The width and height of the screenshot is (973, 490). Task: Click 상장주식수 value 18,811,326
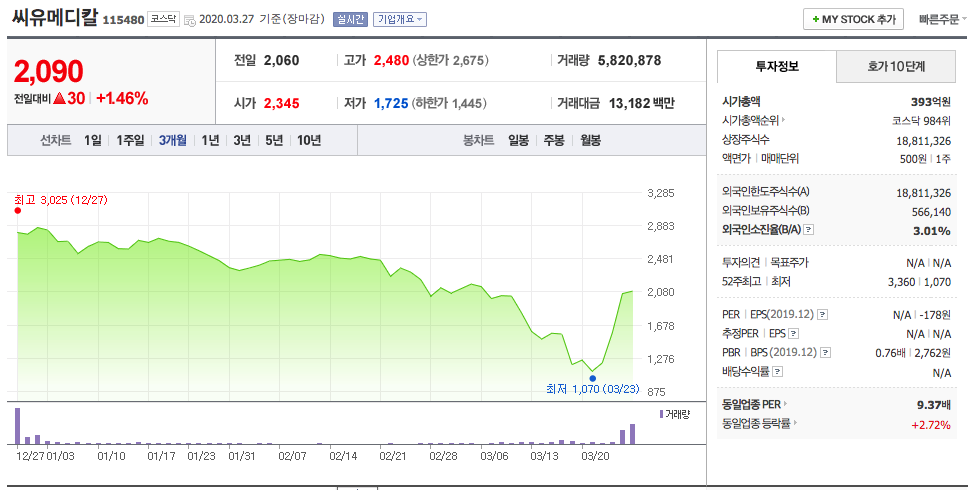coord(923,141)
